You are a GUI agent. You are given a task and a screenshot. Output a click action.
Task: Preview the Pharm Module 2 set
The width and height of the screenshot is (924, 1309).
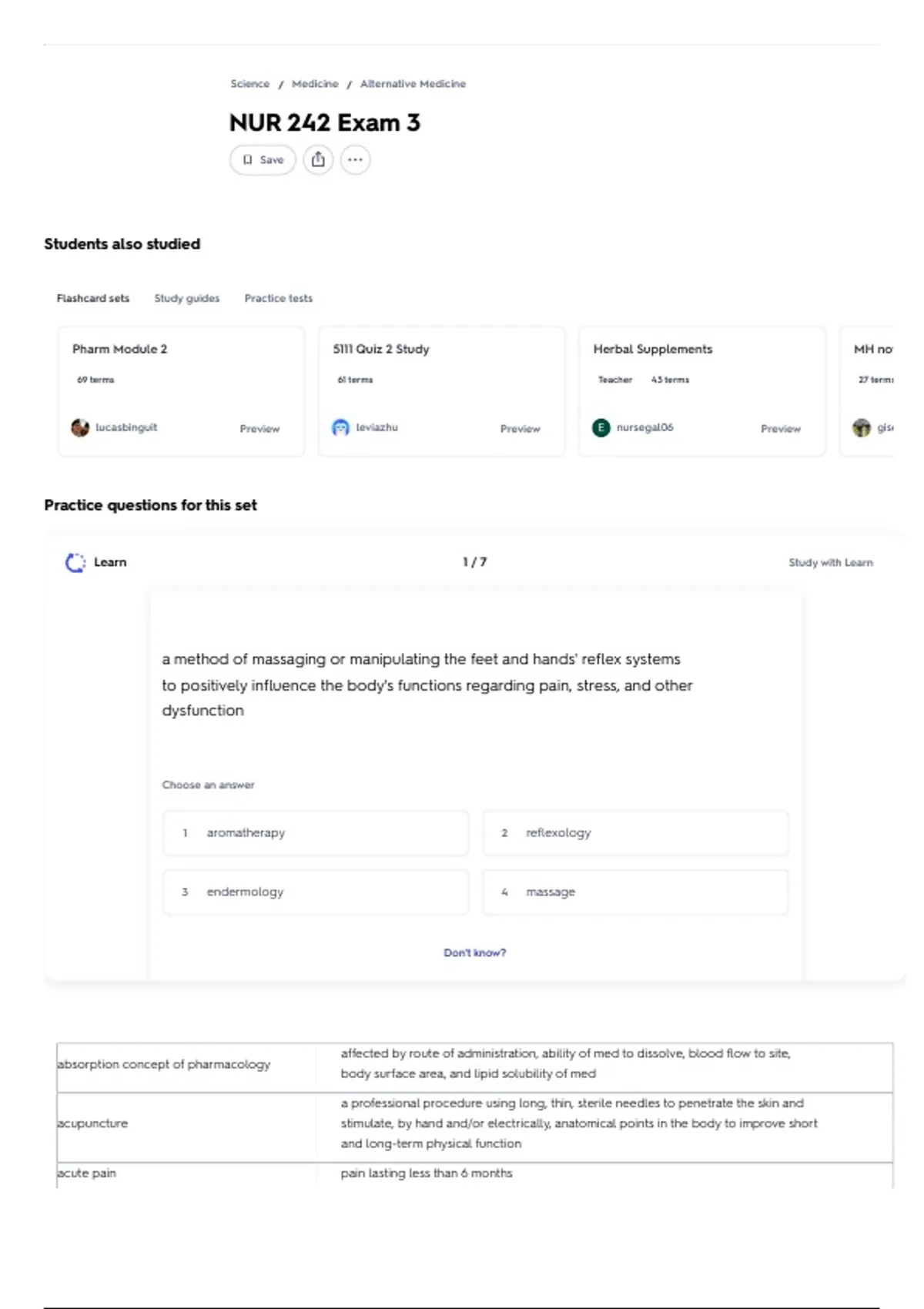[259, 429]
